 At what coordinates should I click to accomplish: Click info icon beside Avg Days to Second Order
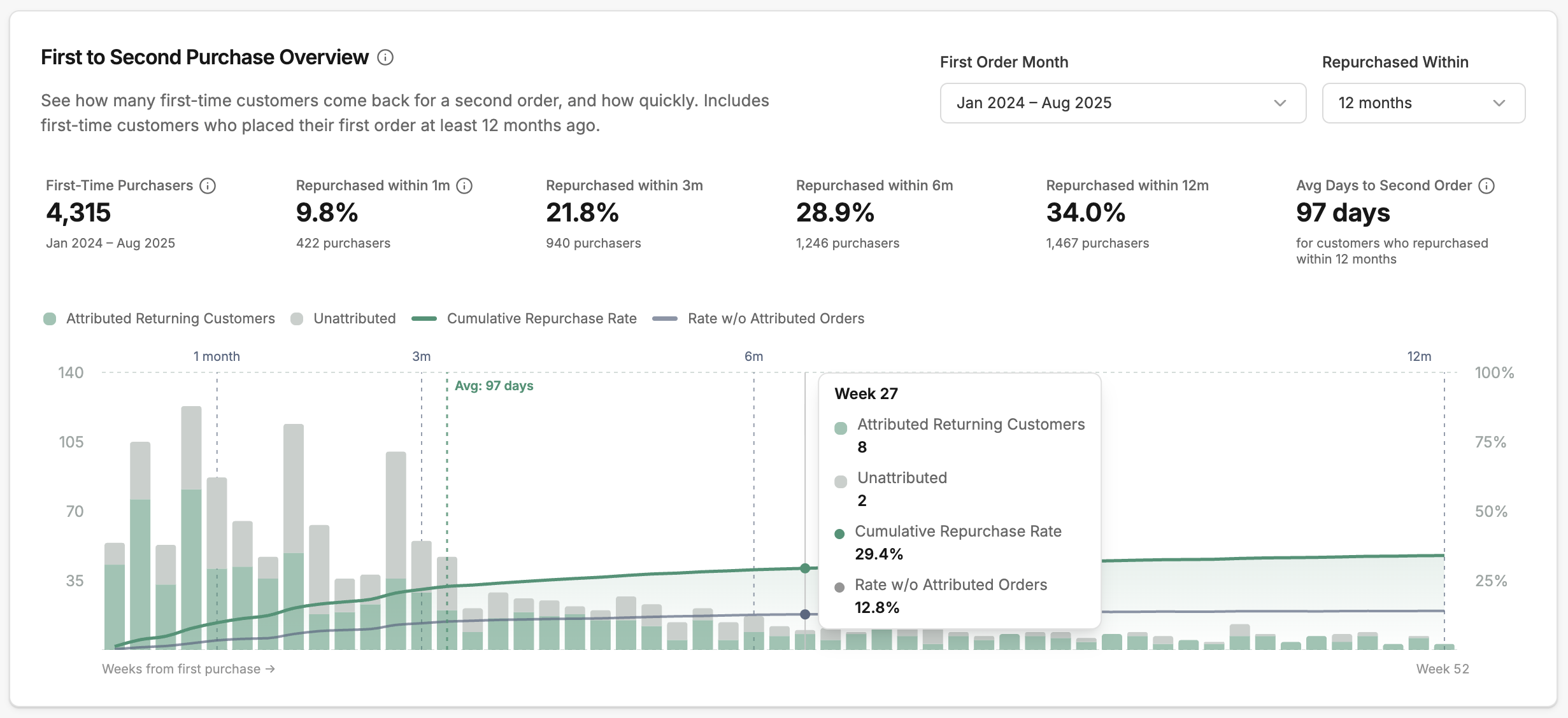(1486, 186)
